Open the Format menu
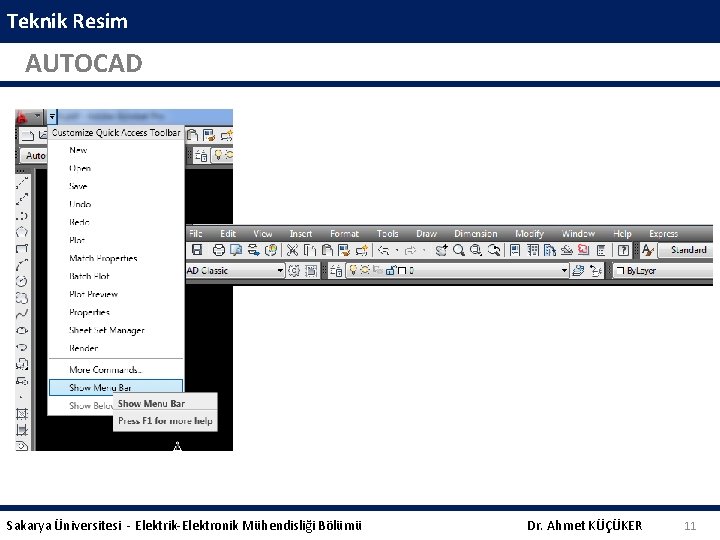 tap(344, 234)
